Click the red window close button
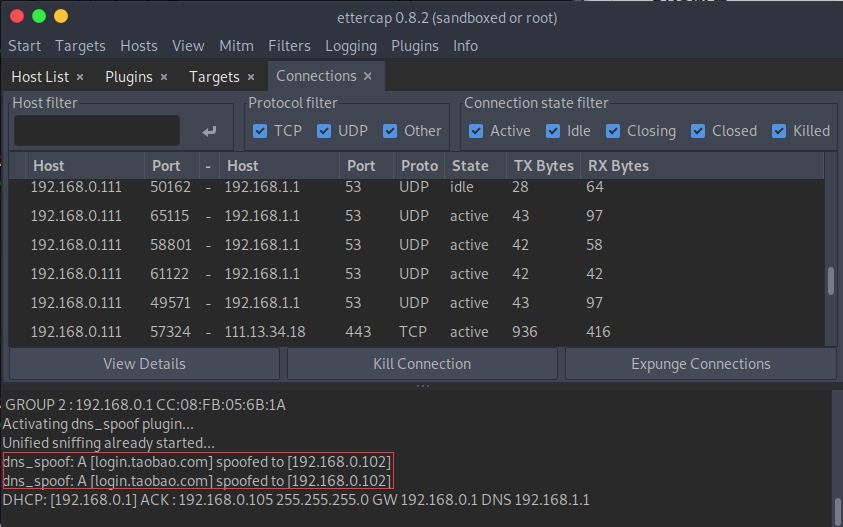Viewport: 843px width, 527px height. [x=17, y=16]
